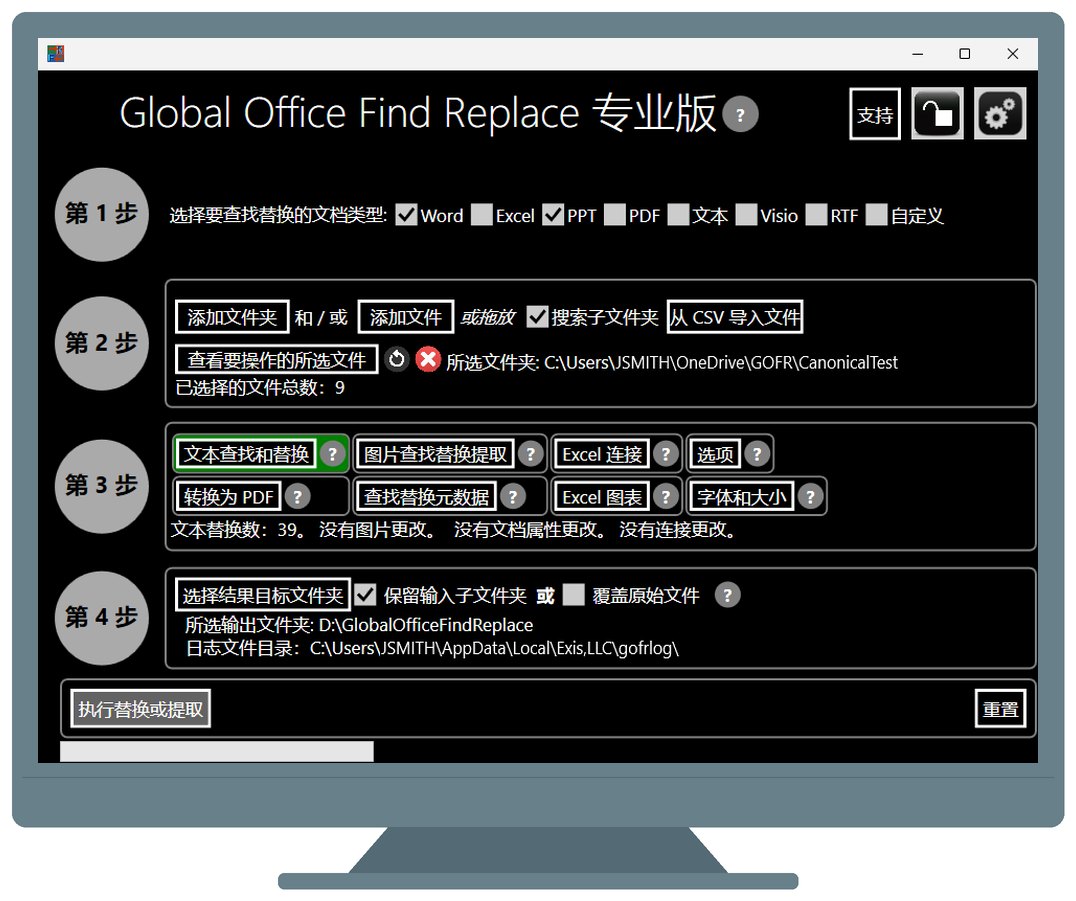Open 查找替换元数据 settings
The image size is (1076, 901).
pyautogui.click(x=426, y=497)
